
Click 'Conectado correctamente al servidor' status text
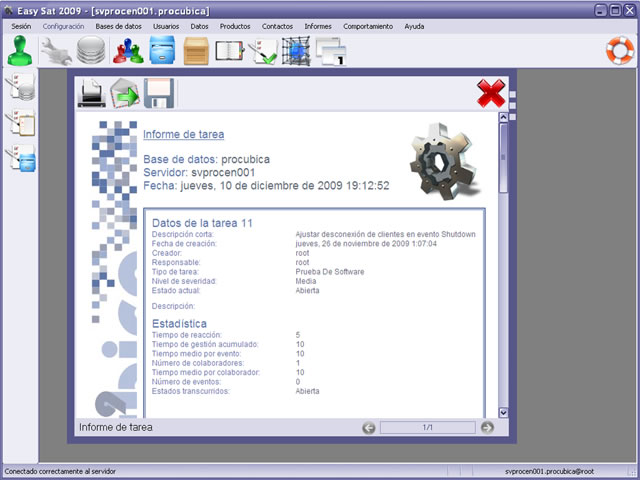60,471
